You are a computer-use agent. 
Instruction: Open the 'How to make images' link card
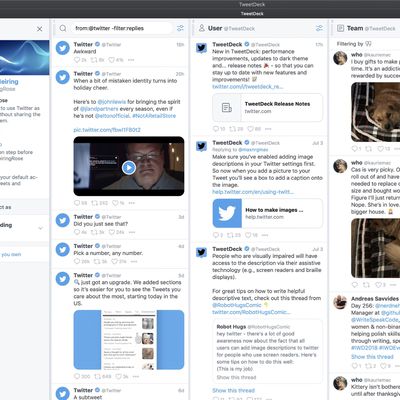pyautogui.click(x=267, y=213)
